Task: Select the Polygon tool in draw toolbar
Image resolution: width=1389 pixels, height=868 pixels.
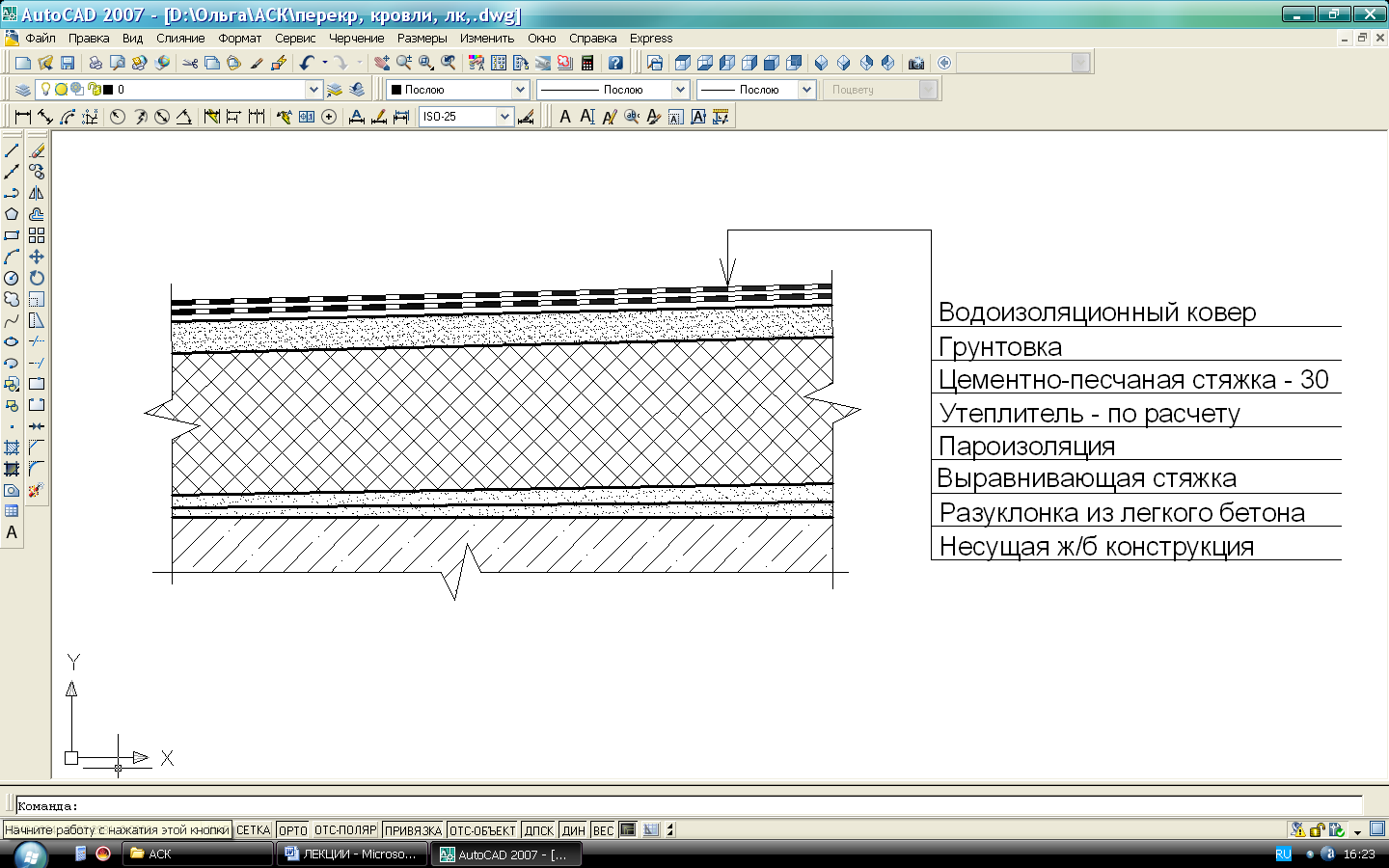Action: click(12, 214)
